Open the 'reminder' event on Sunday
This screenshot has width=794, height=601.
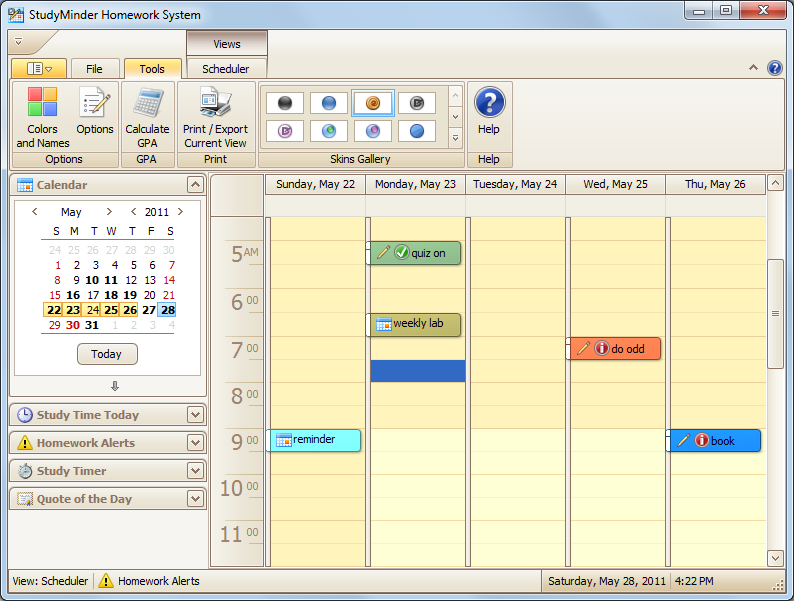pos(315,440)
